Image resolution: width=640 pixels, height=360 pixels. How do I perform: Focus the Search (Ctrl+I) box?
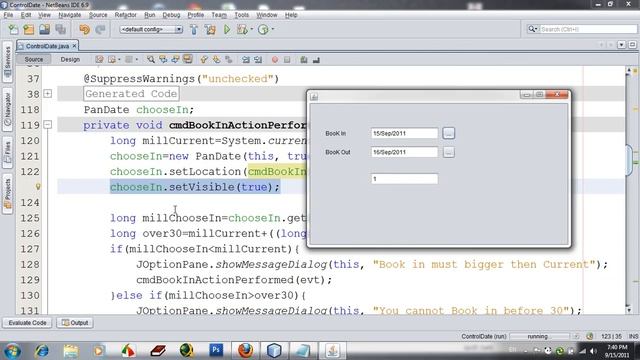[588, 29]
